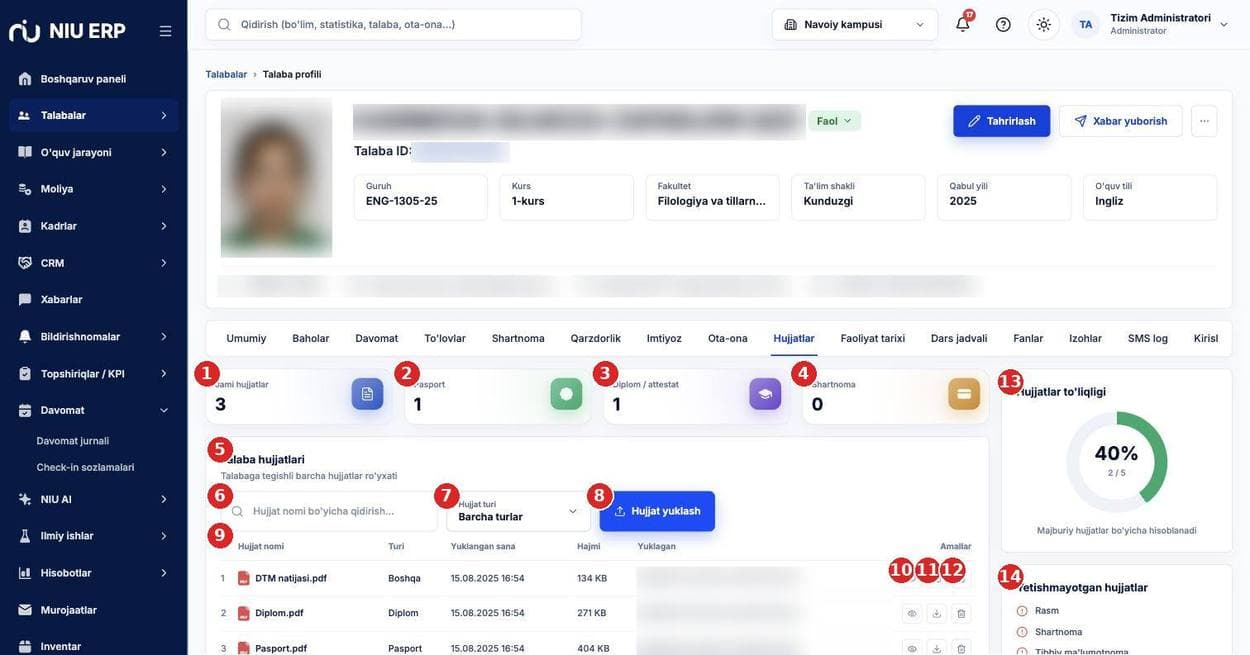Viewport: 1250px width, 655px height.
Task: Download Diplom.pdf using the download icon
Action: click(937, 613)
